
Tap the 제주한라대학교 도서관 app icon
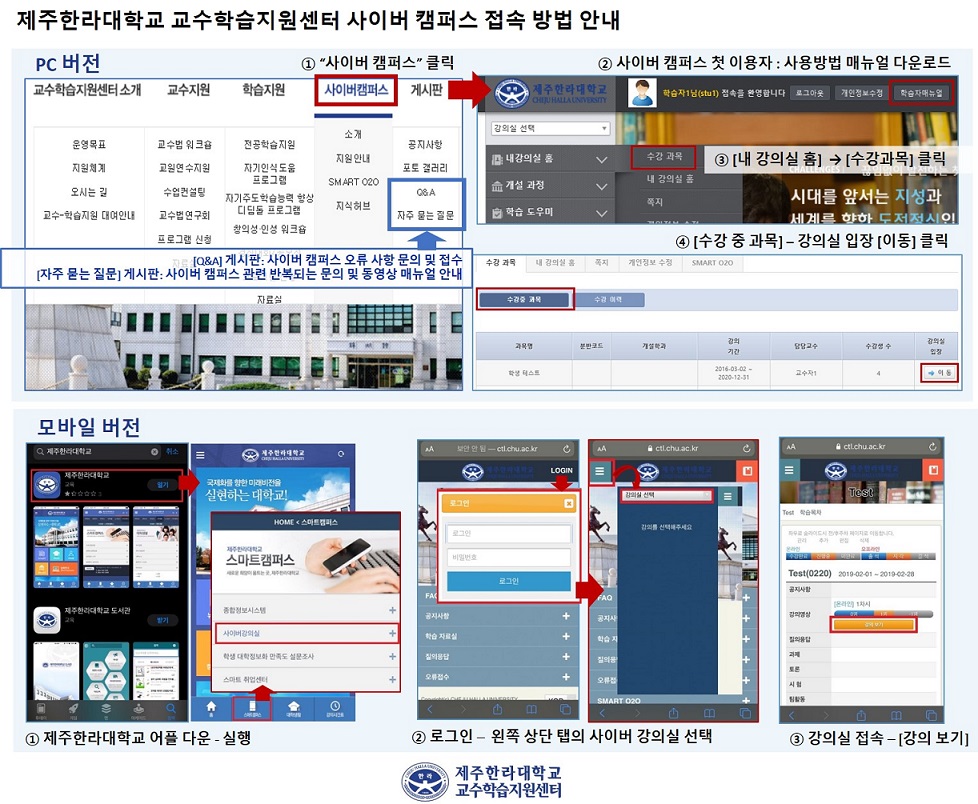point(47,620)
